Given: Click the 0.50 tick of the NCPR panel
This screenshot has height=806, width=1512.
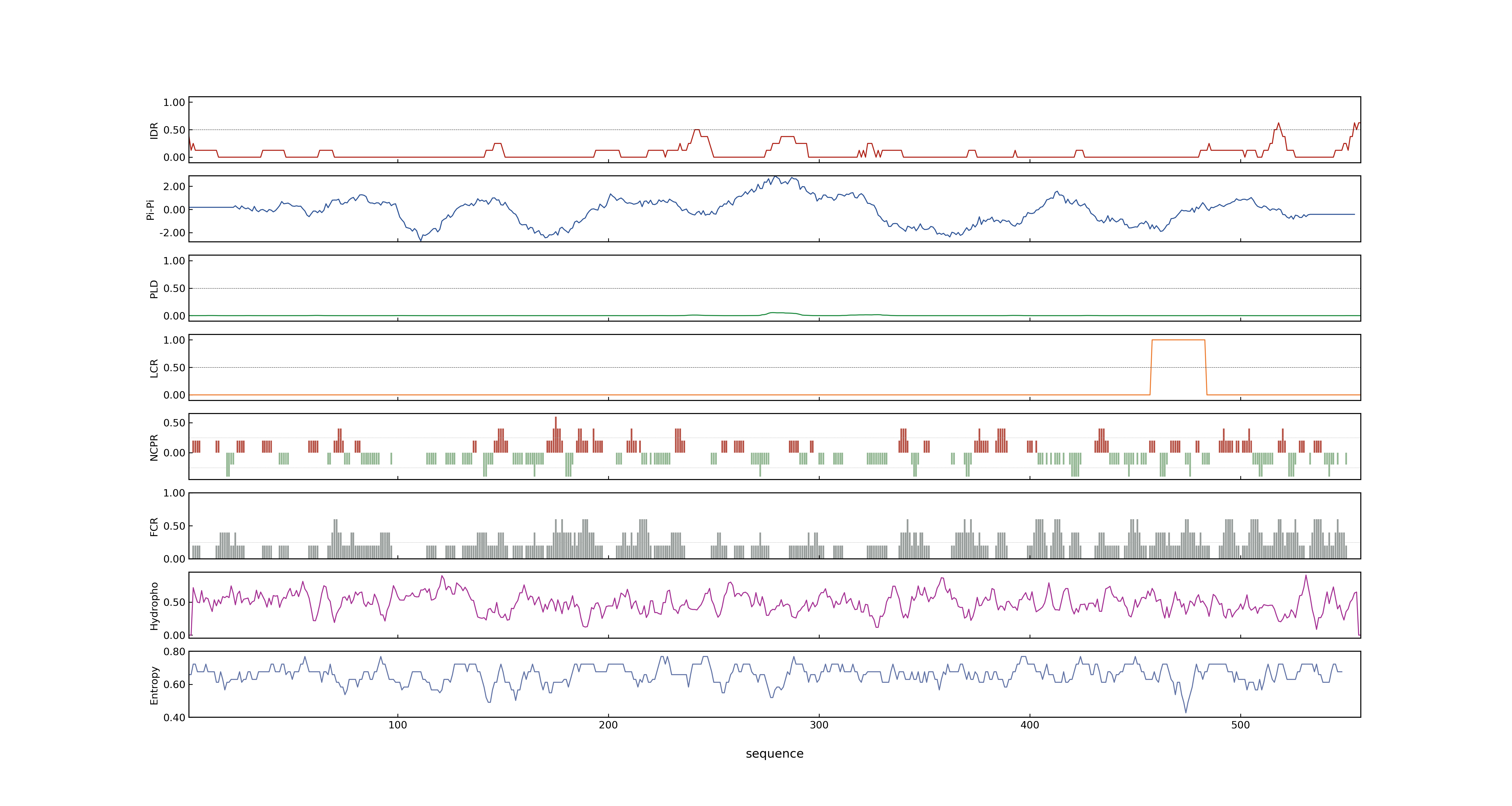Looking at the screenshot, I should click(x=174, y=423).
